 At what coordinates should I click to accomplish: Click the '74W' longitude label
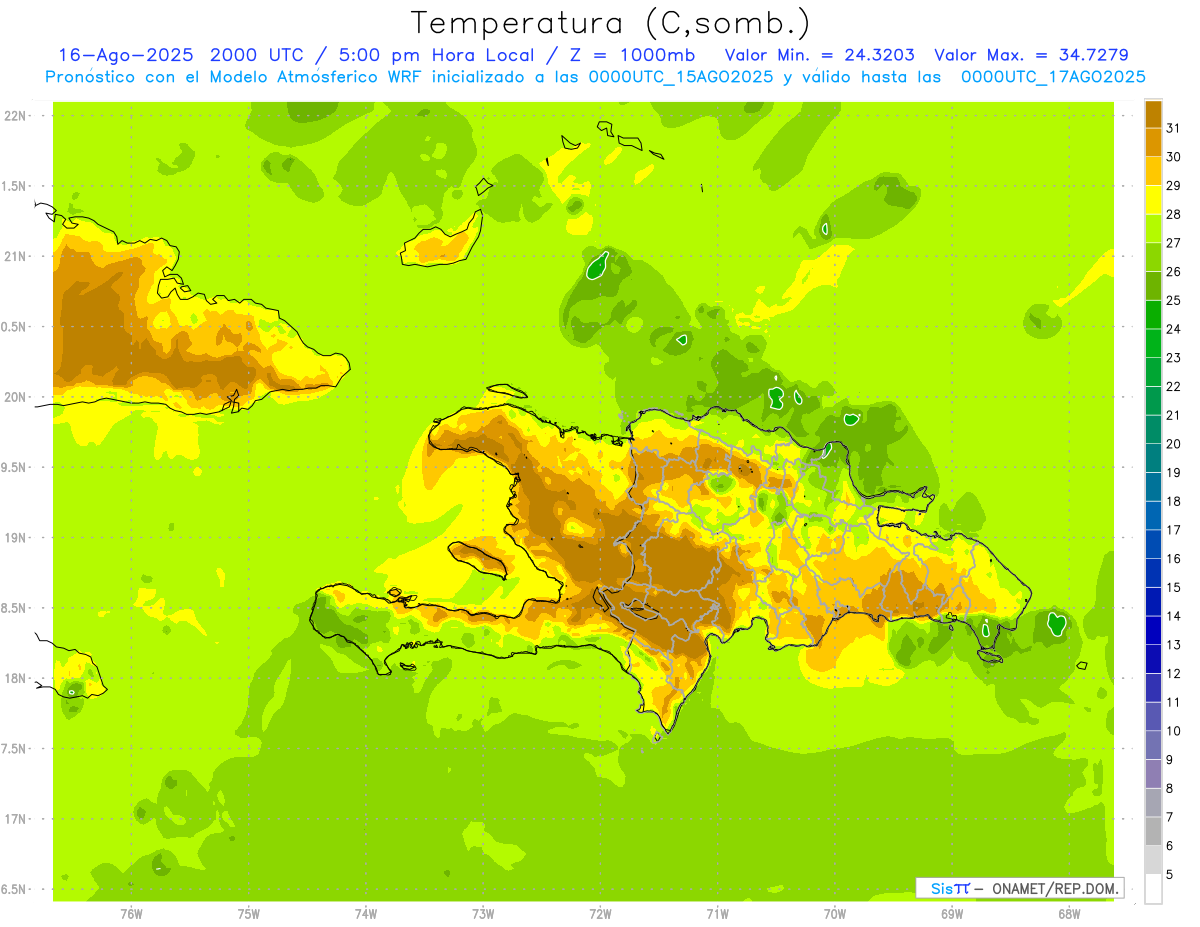click(366, 913)
